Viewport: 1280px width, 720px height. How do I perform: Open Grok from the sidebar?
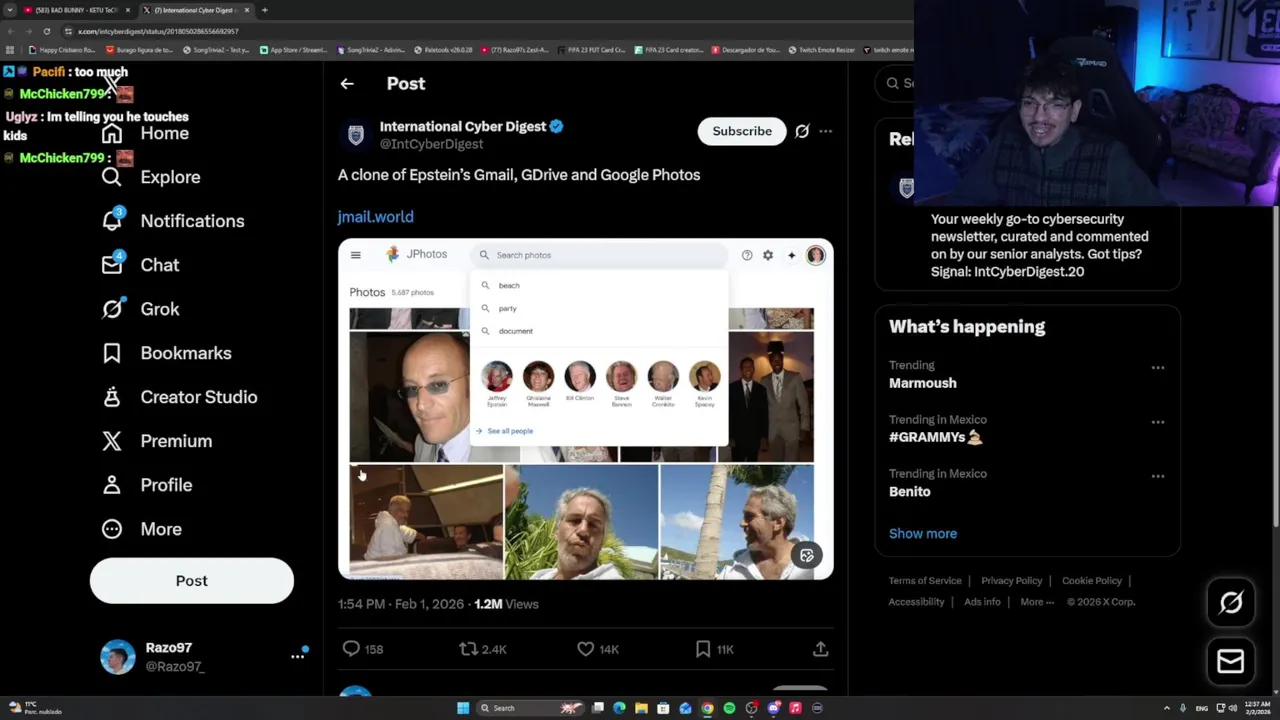click(140, 309)
